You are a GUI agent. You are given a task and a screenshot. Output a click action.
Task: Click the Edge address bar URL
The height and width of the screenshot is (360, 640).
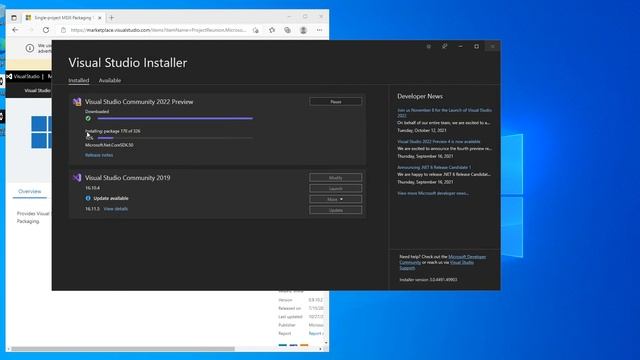[x=158, y=30]
